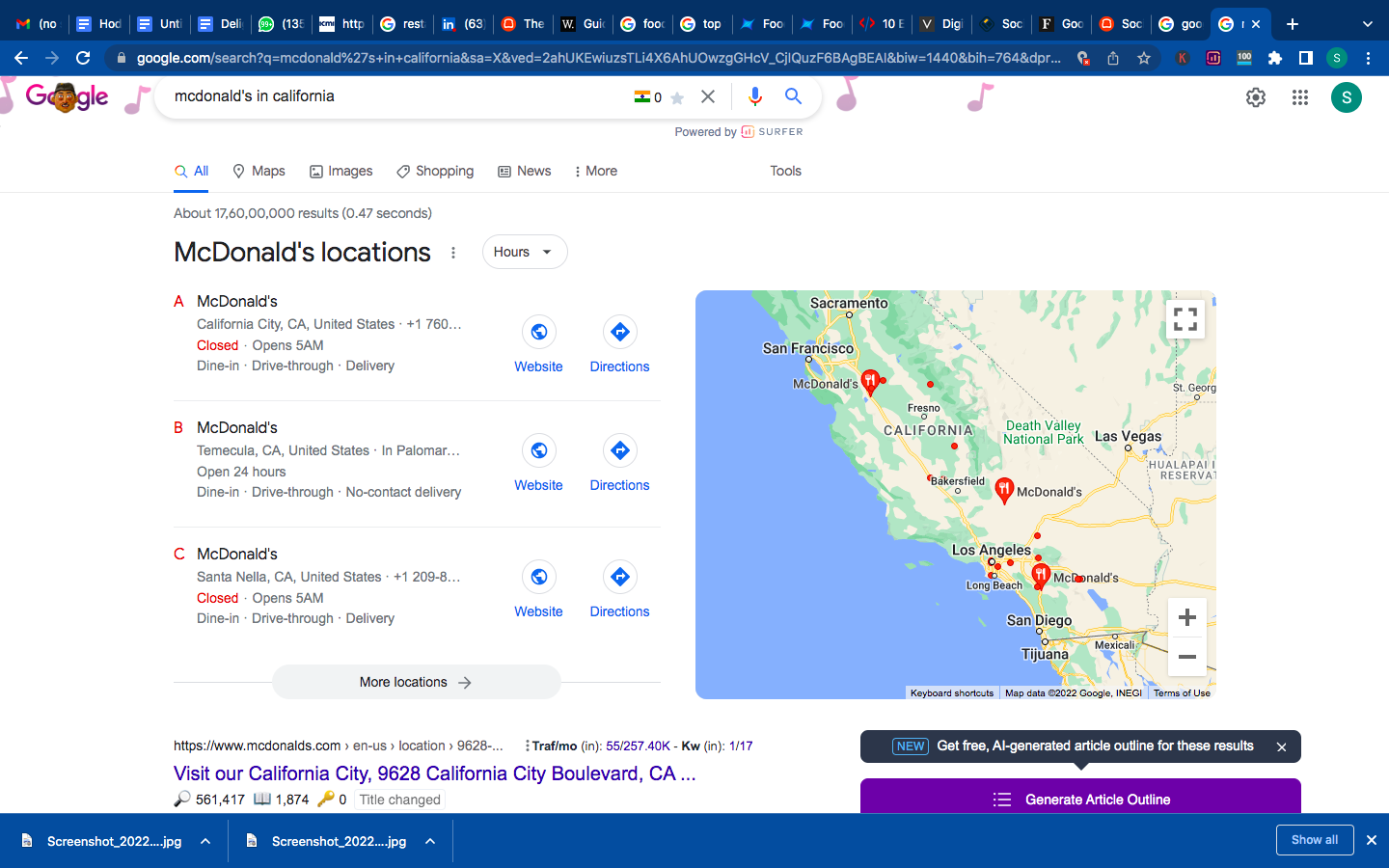Click the search query input field
Viewport: 1389px width, 868px height.
(395, 96)
